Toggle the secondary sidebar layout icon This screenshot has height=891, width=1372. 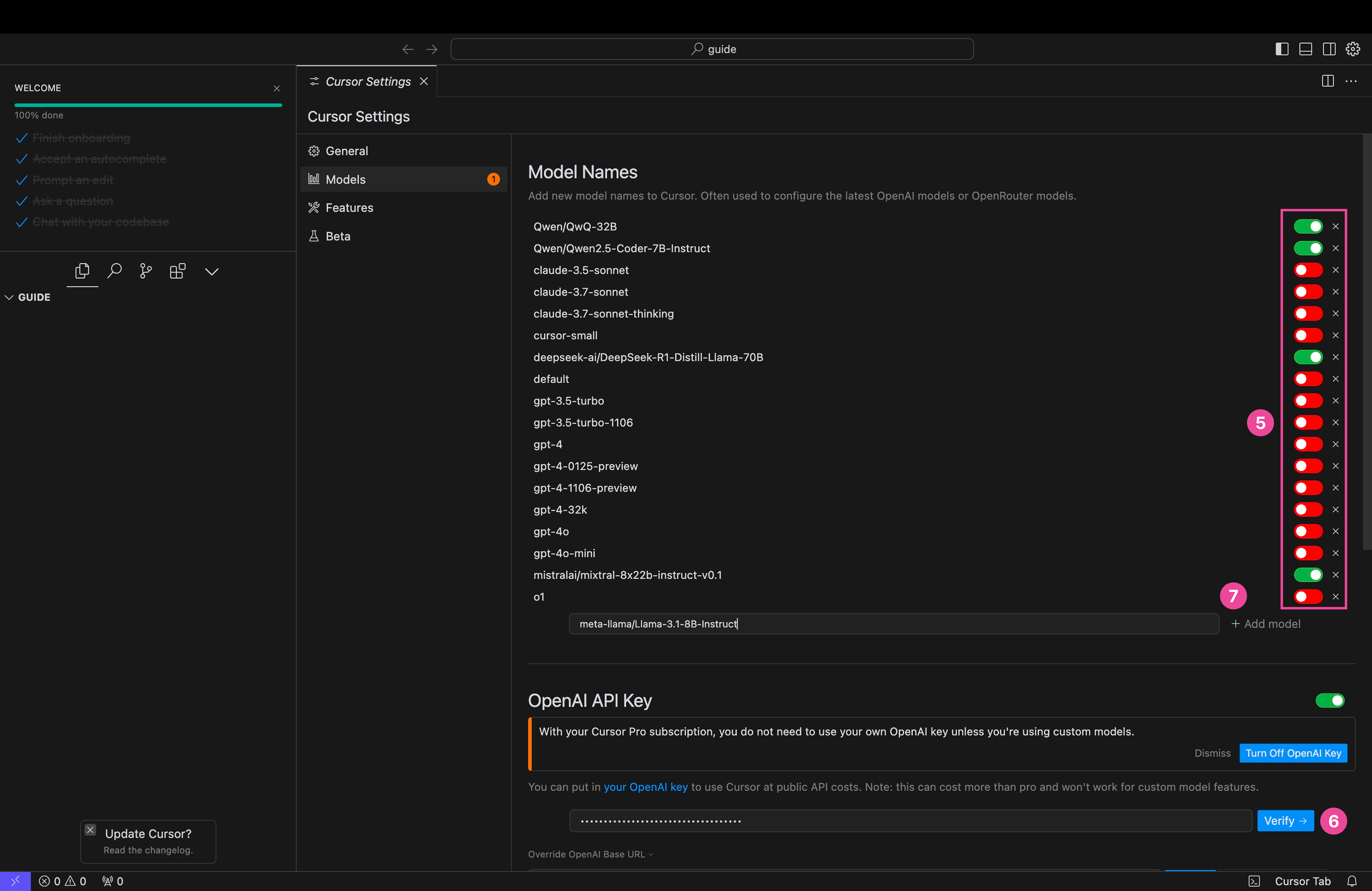point(1329,49)
